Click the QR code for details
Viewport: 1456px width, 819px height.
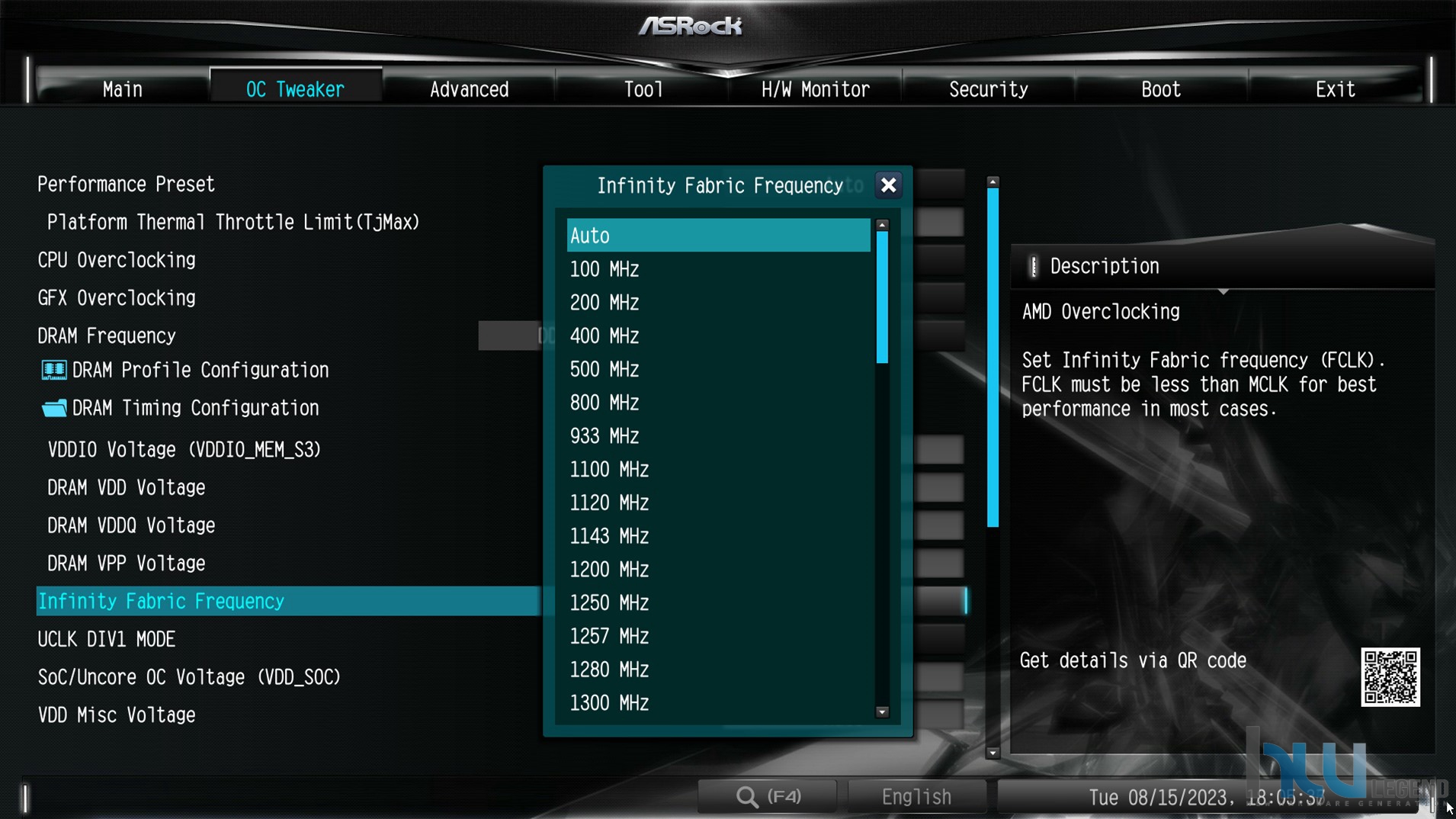(x=1390, y=677)
